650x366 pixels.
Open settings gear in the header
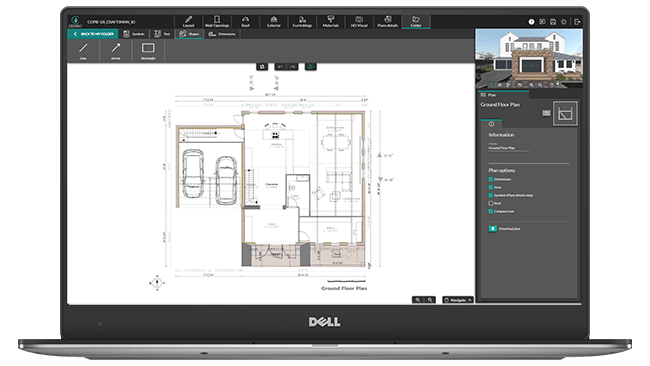[x=564, y=22]
